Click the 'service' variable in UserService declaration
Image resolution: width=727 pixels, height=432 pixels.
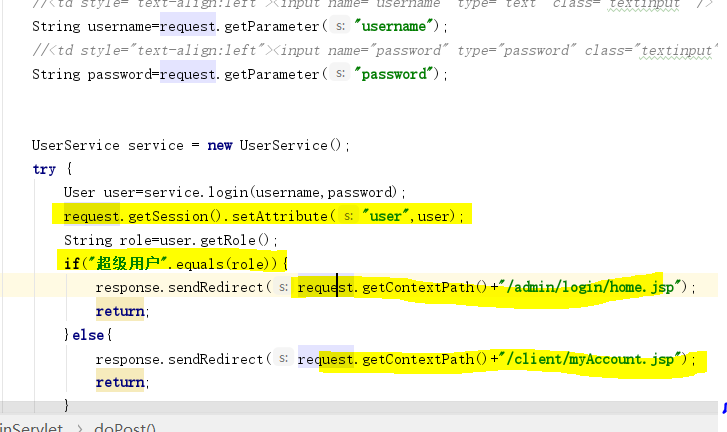pos(156,146)
